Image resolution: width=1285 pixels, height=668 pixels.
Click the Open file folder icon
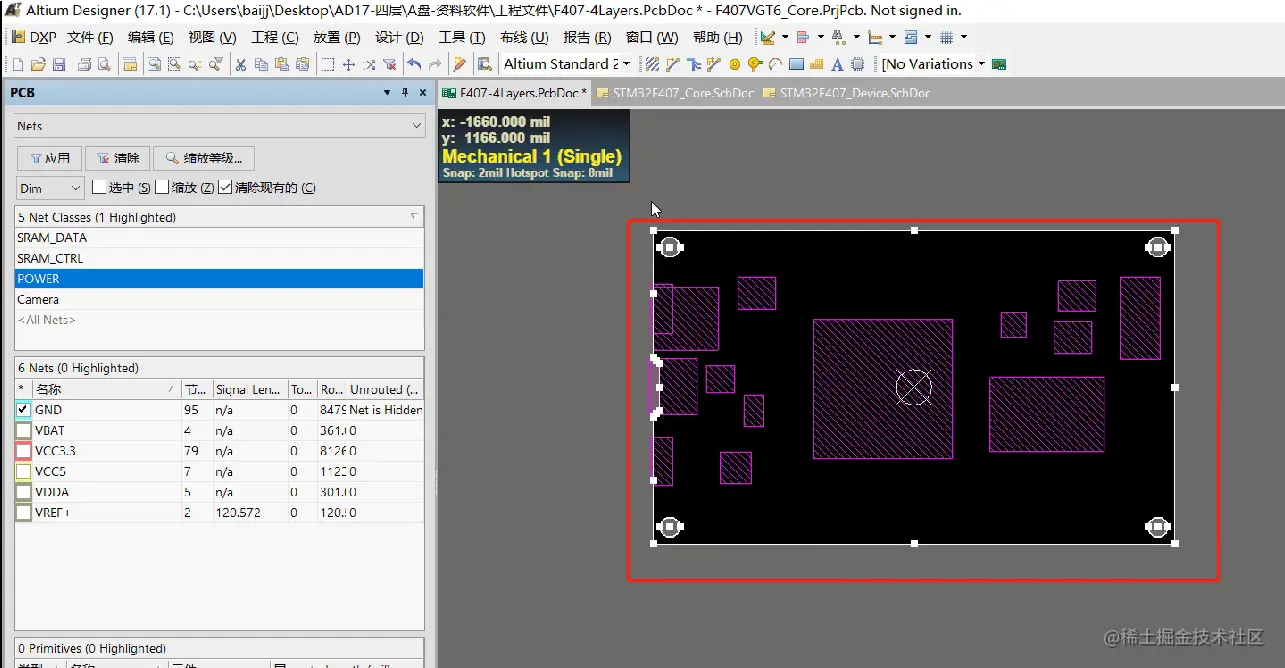[38, 64]
